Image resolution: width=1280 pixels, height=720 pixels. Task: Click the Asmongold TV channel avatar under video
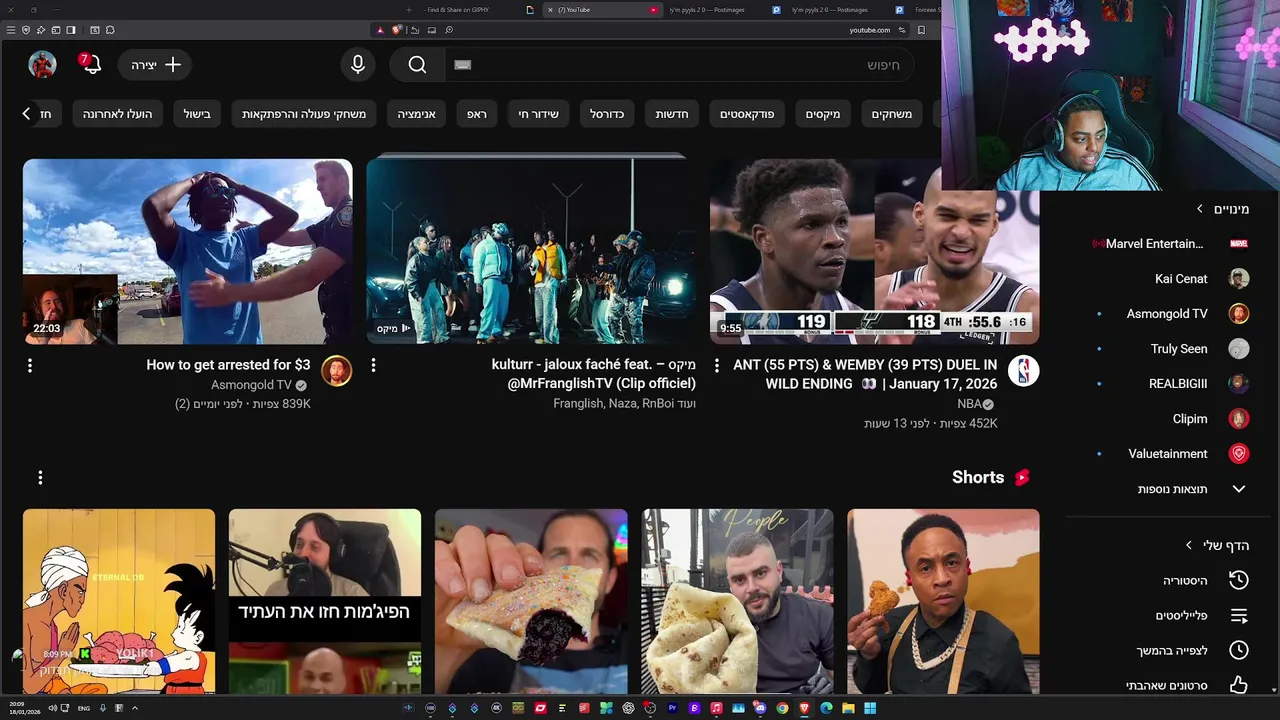337,371
